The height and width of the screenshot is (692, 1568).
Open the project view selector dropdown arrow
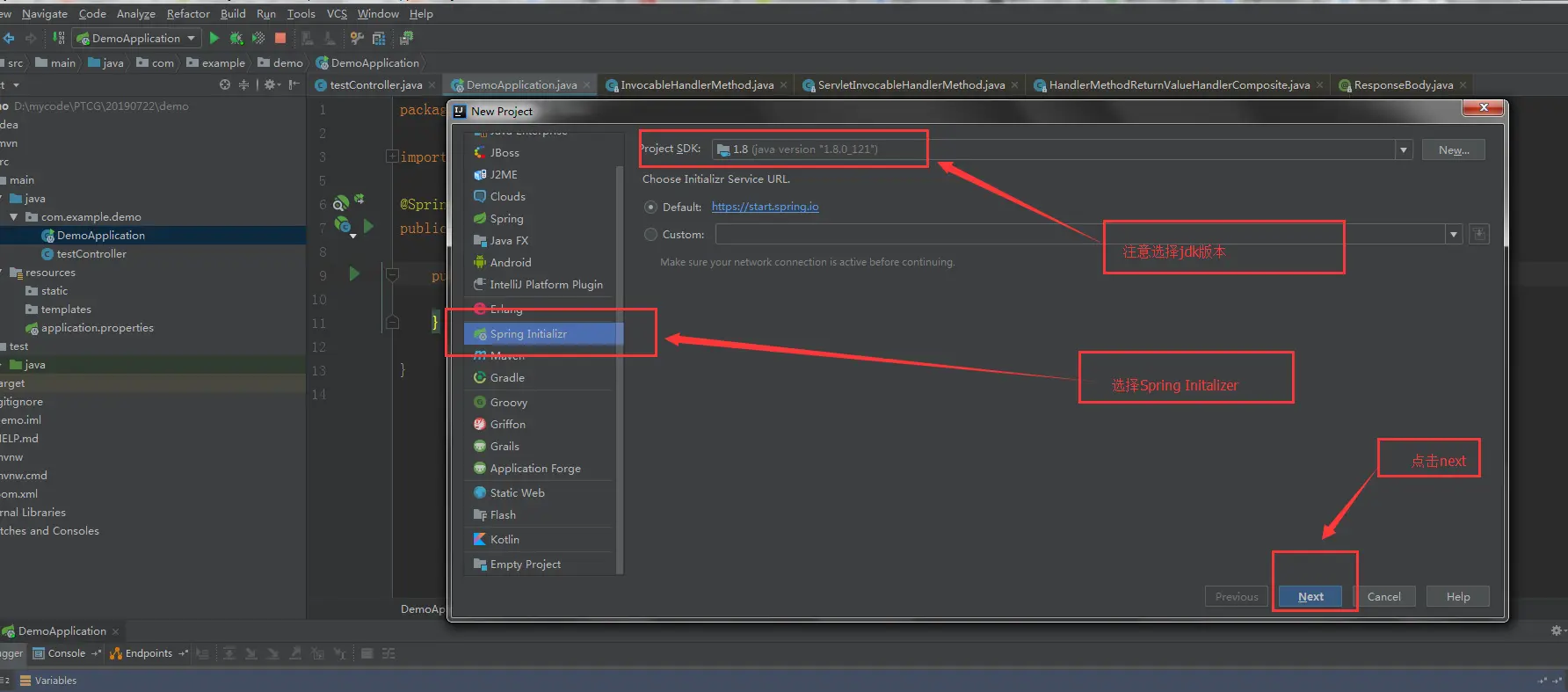point(16,85)
